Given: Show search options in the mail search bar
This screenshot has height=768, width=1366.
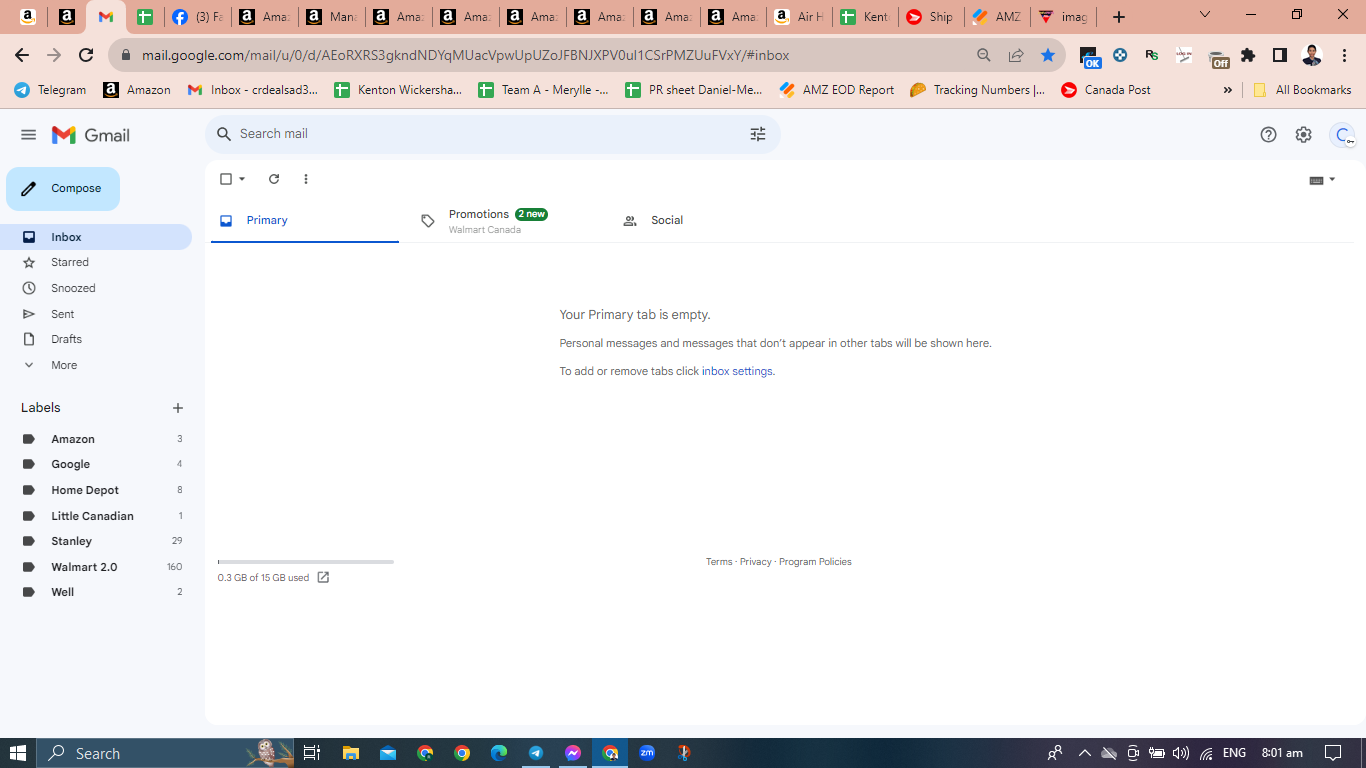Looking at the screenshot, I should click(x=758, y=134).
